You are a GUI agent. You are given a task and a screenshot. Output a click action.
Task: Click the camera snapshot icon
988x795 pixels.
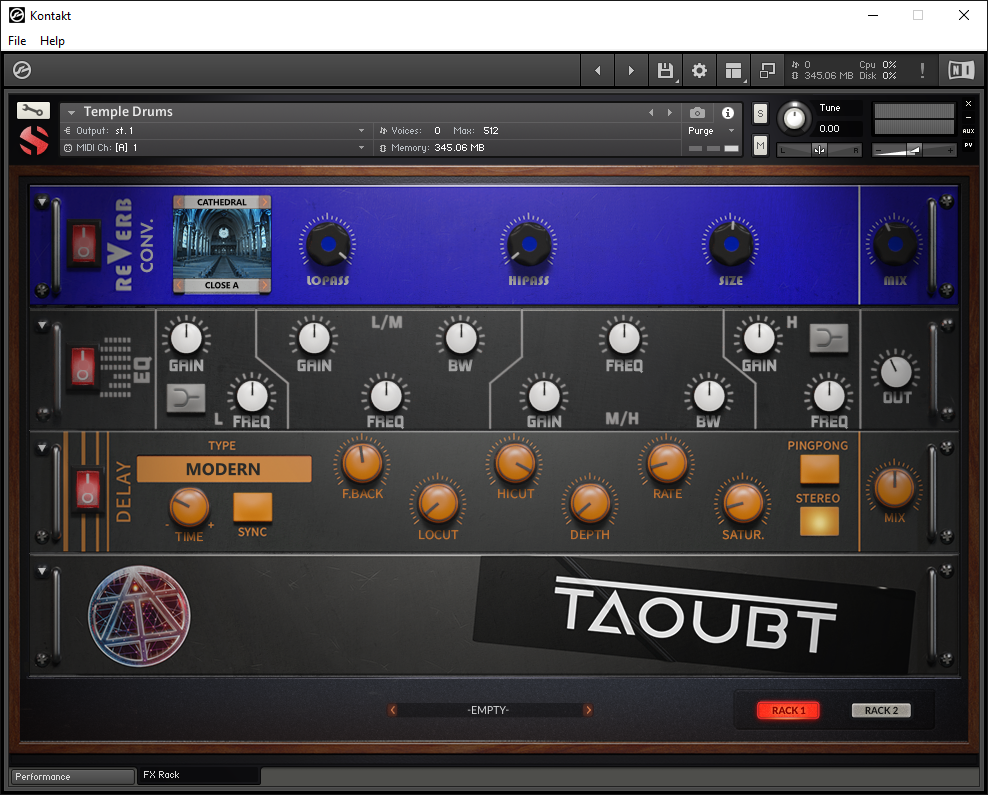(x=697, y=113)
